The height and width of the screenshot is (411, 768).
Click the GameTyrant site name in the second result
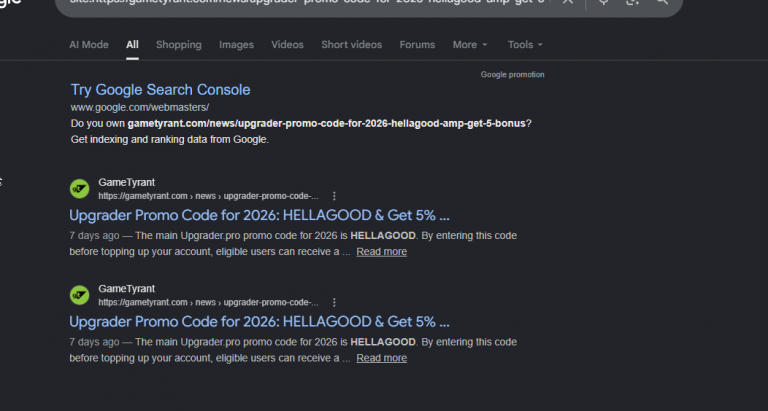click(126, 289)
